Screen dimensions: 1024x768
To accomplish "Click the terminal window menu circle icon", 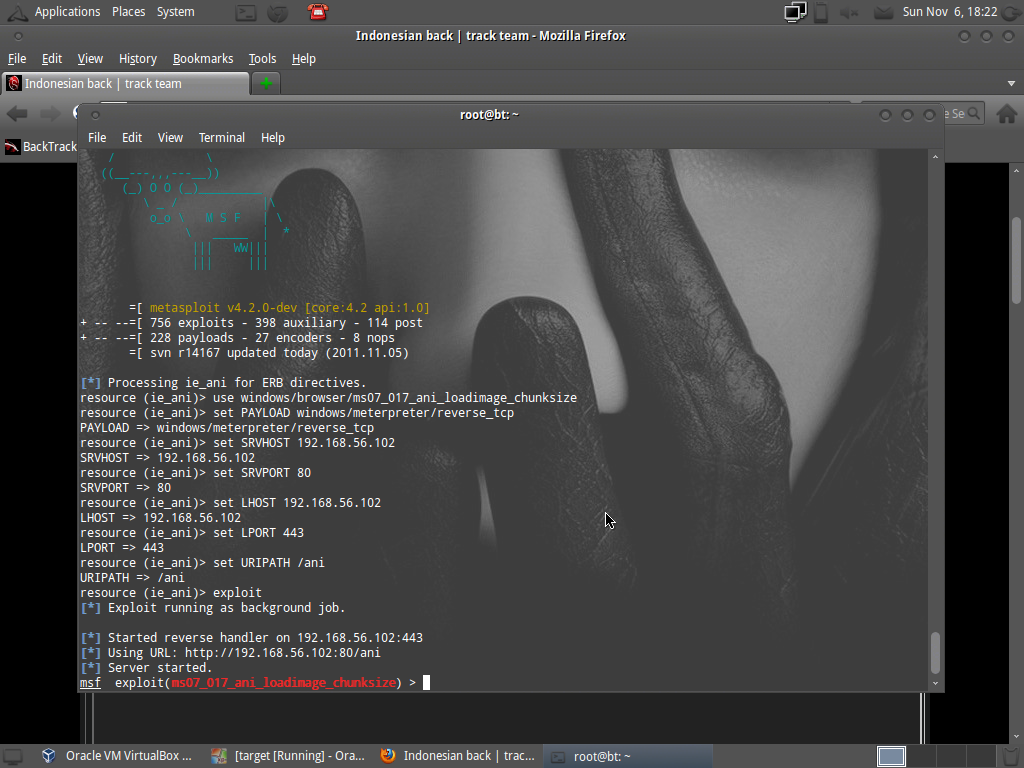I will tap(95, 115).
